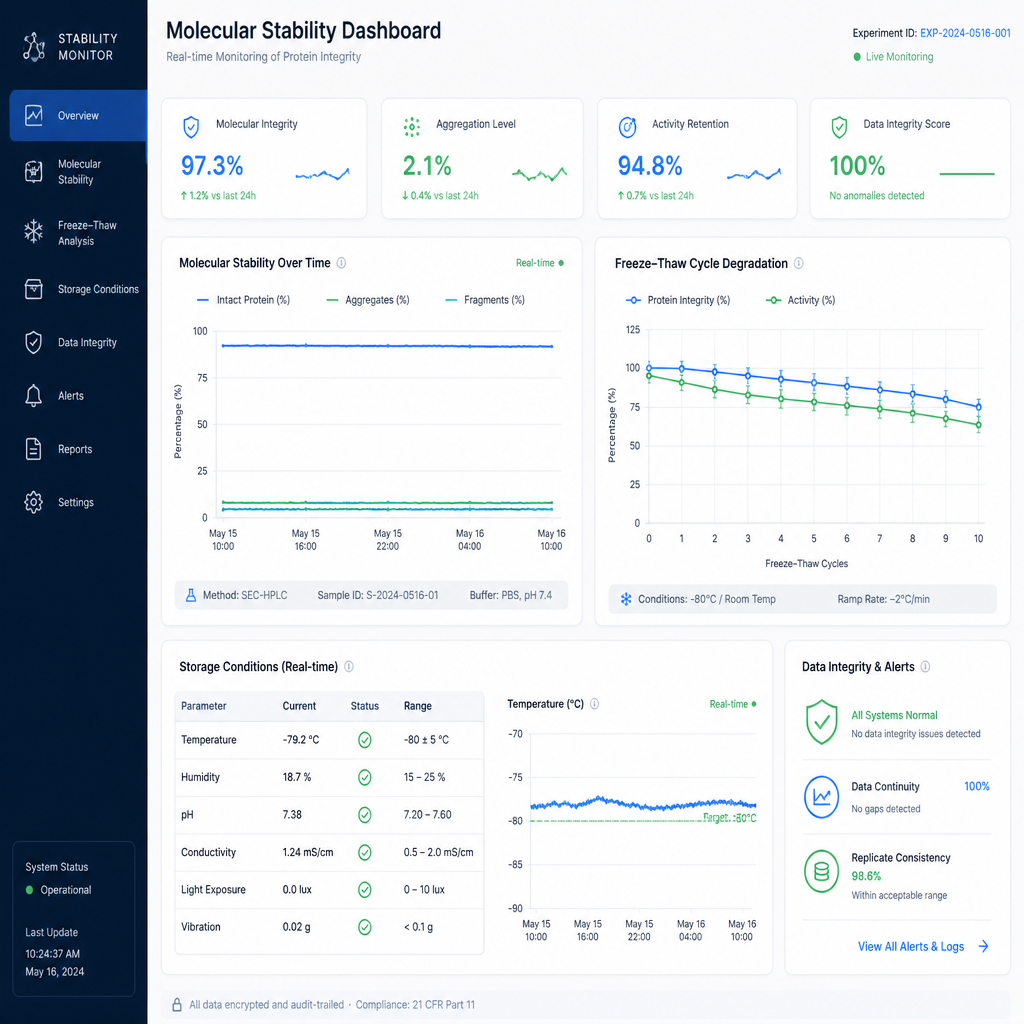Click the Parameter column header

coord(204,706)
